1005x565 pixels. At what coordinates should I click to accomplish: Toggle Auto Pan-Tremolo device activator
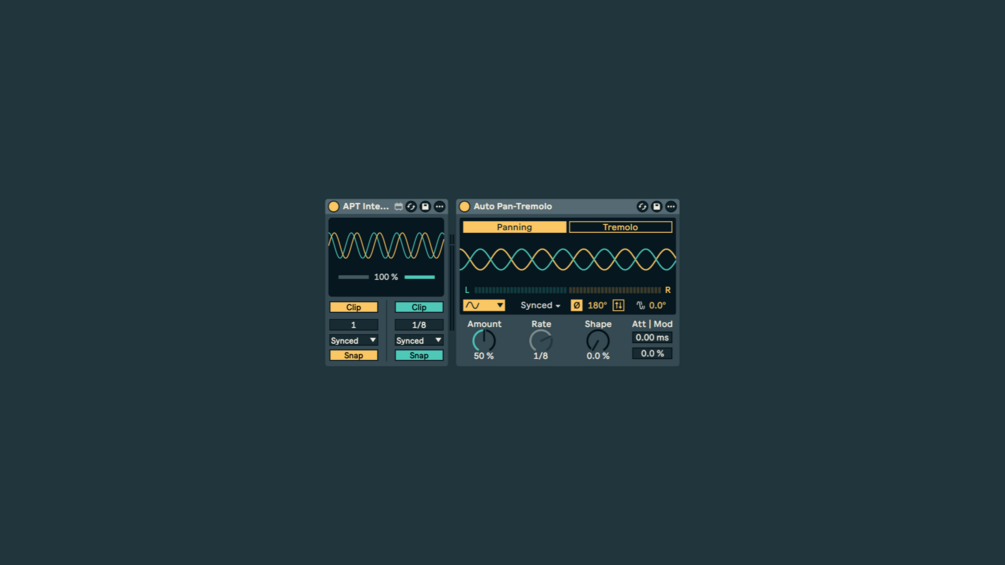(465, 206)
